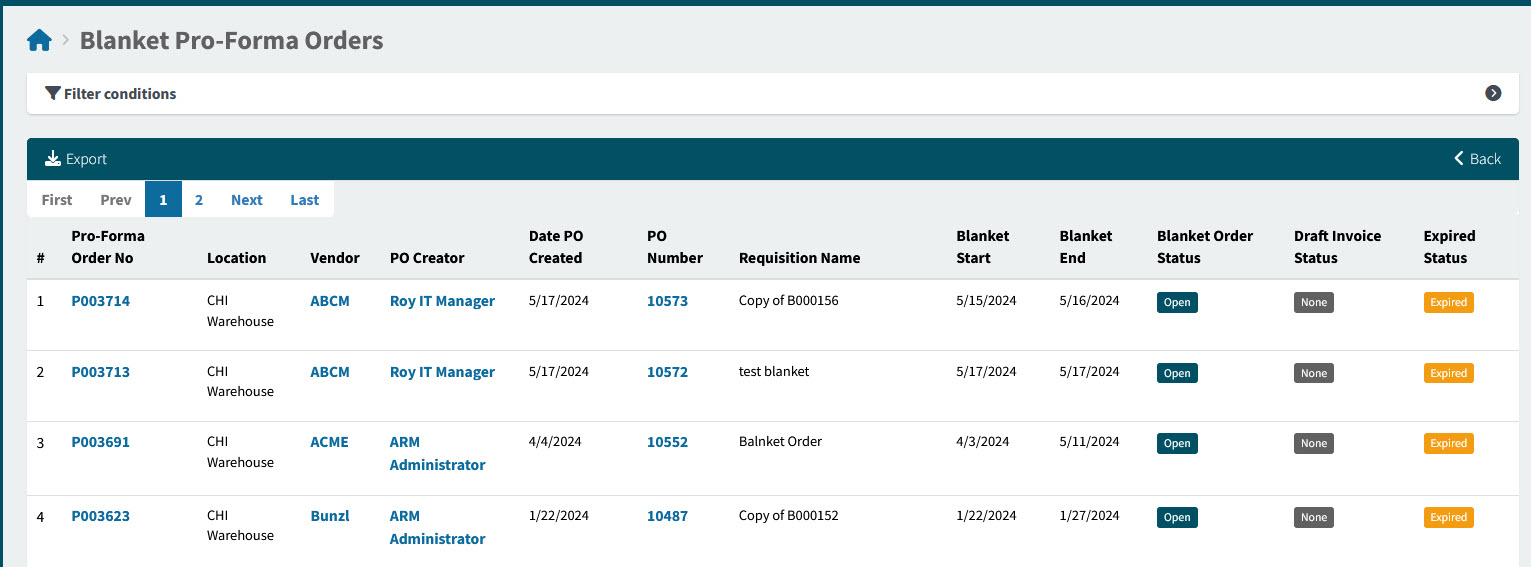
Task: Click the None draft invoice badge for P003691
Action: click(x=1314, y=443)
